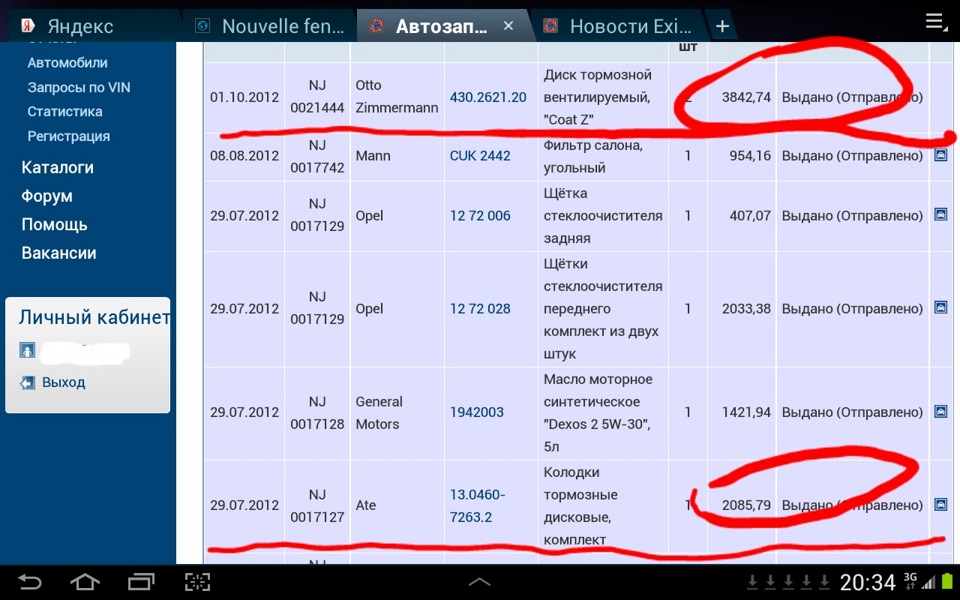Image resolution: width=960 pixels, height=600 pixels.
Task: Click the details icon in 12 72 006 row
Action: [941, 214]
